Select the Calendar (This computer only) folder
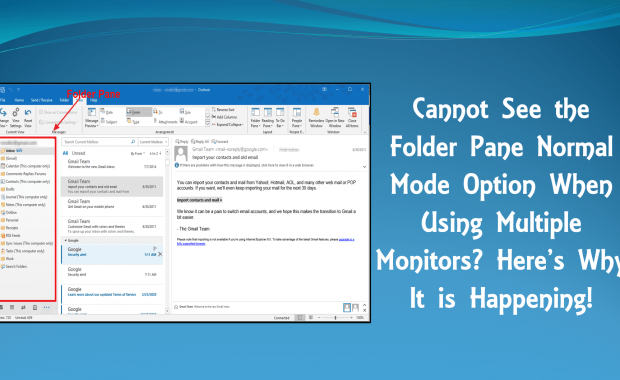 coord(27,166)
